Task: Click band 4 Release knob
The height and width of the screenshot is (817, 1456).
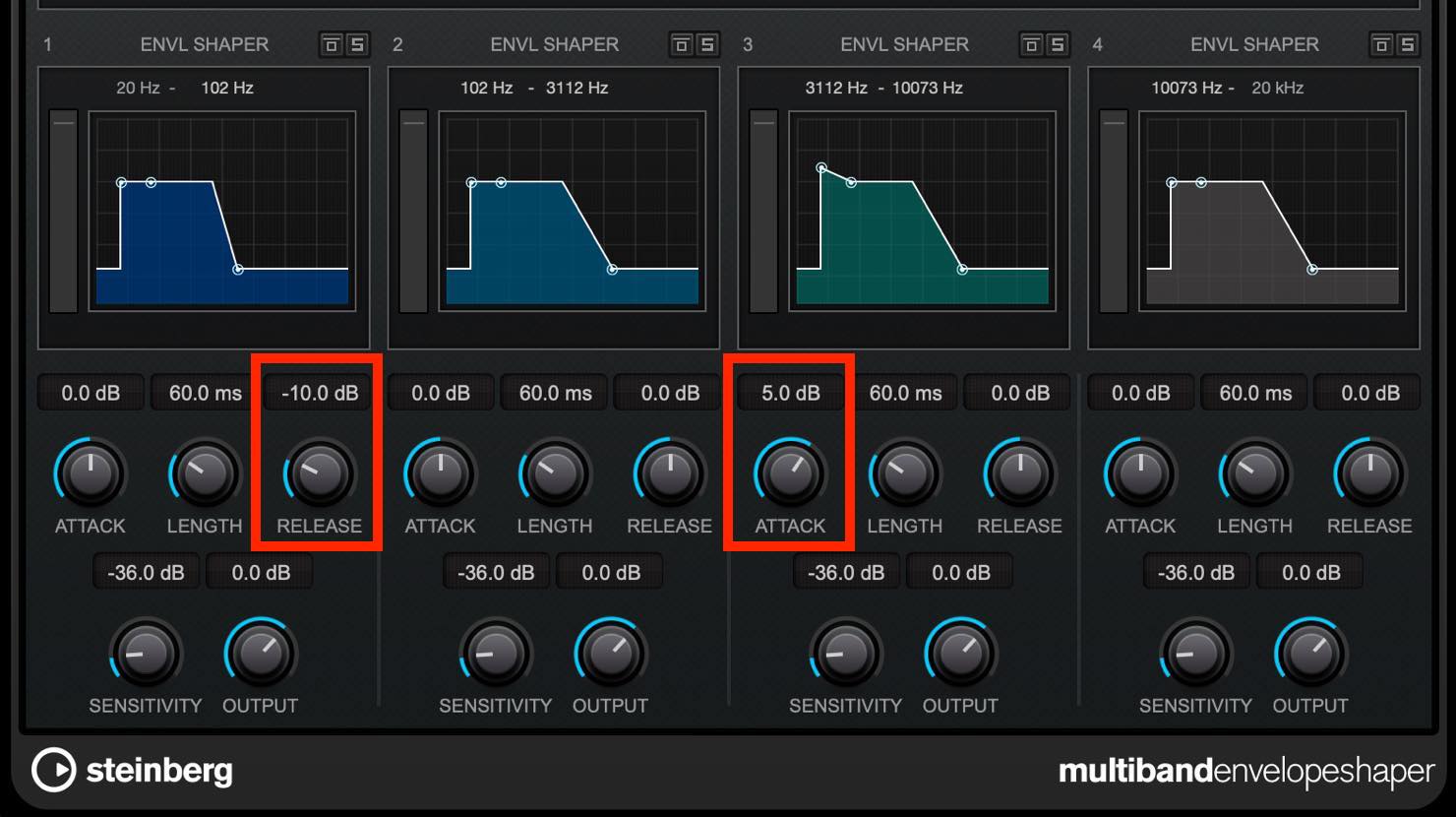Action: click(x=1369, y=473)
